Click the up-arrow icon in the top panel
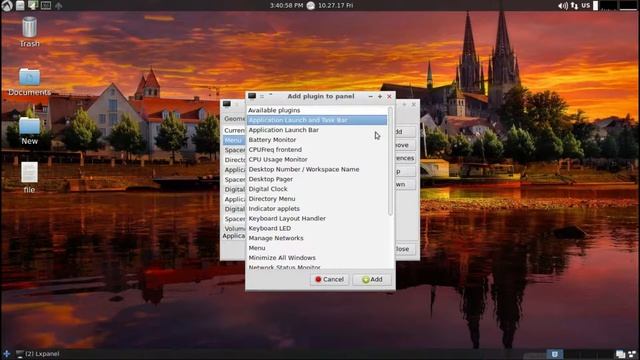This screenshot has width=640, height=360. click(58, 6)
